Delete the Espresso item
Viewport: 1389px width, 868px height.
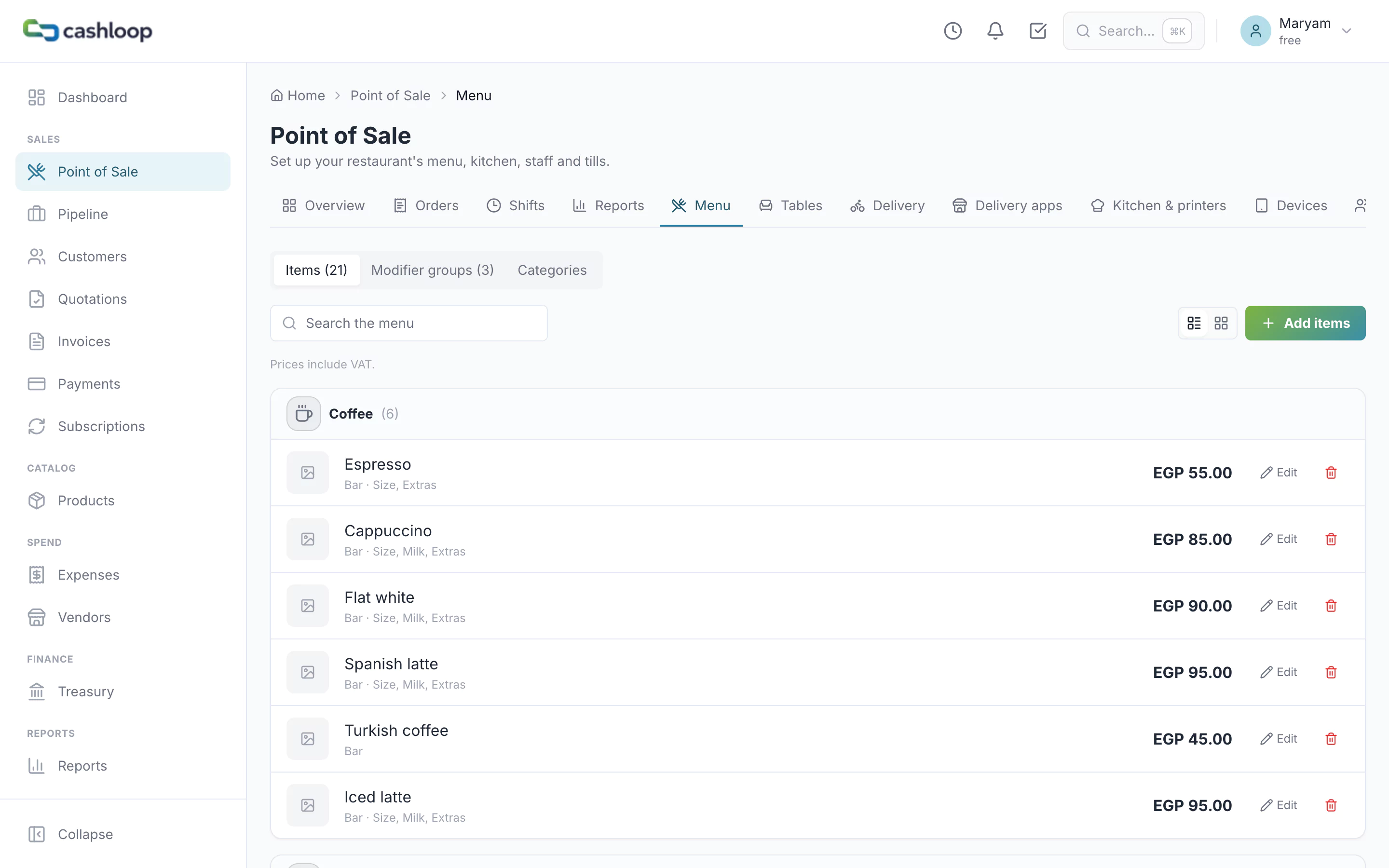[1331, 473]
